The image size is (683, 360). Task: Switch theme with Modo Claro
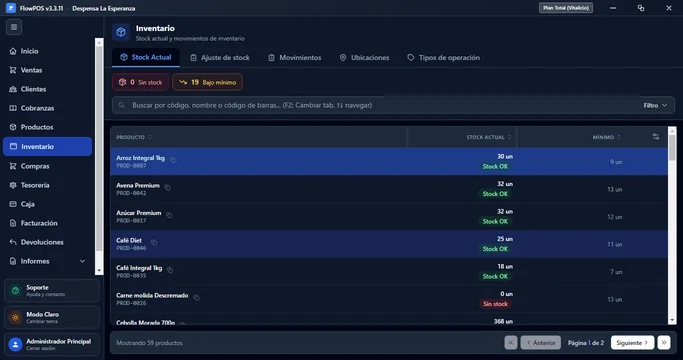point(52,317)
